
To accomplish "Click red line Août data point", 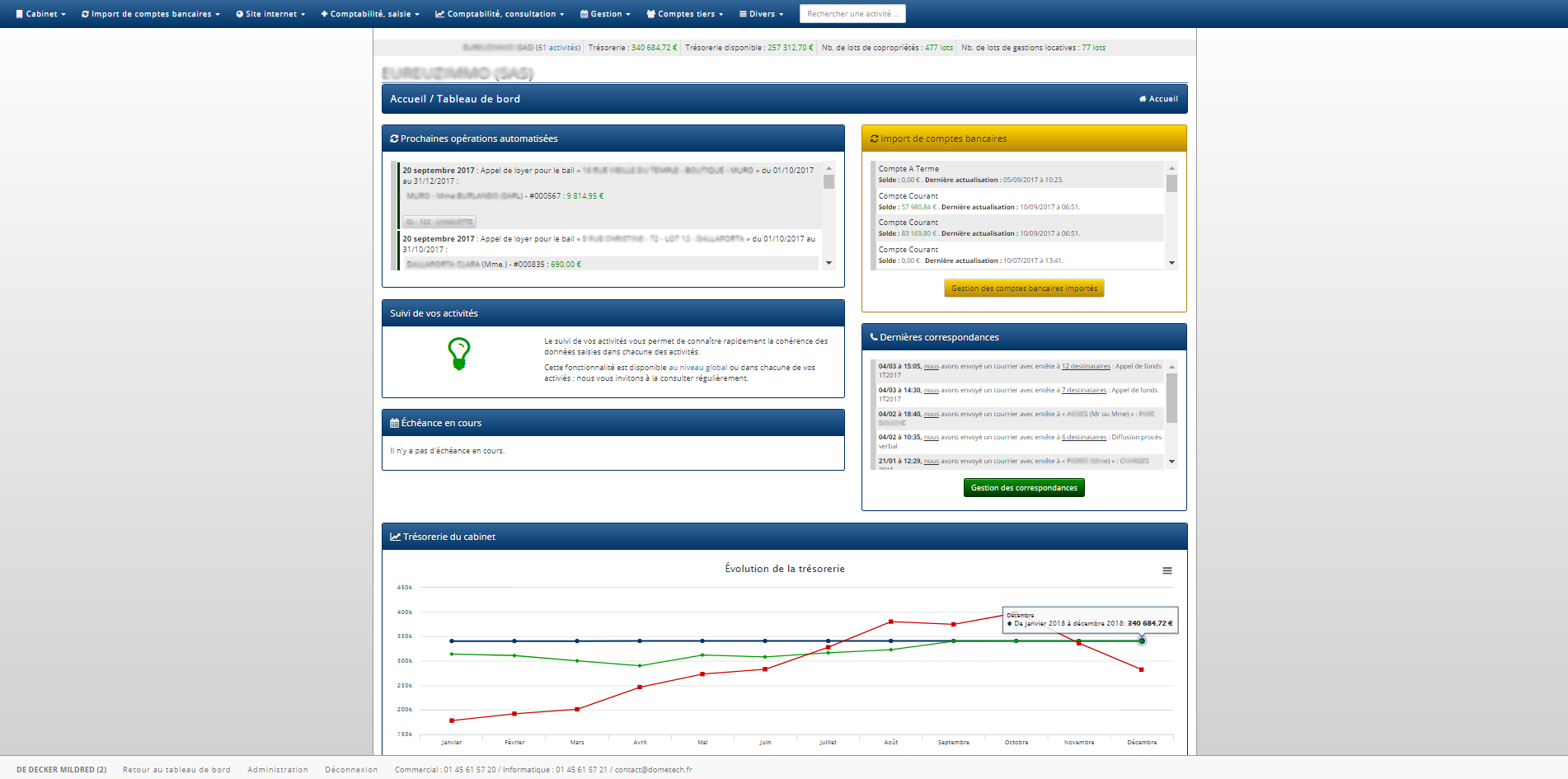I will [x=891, y=622].
